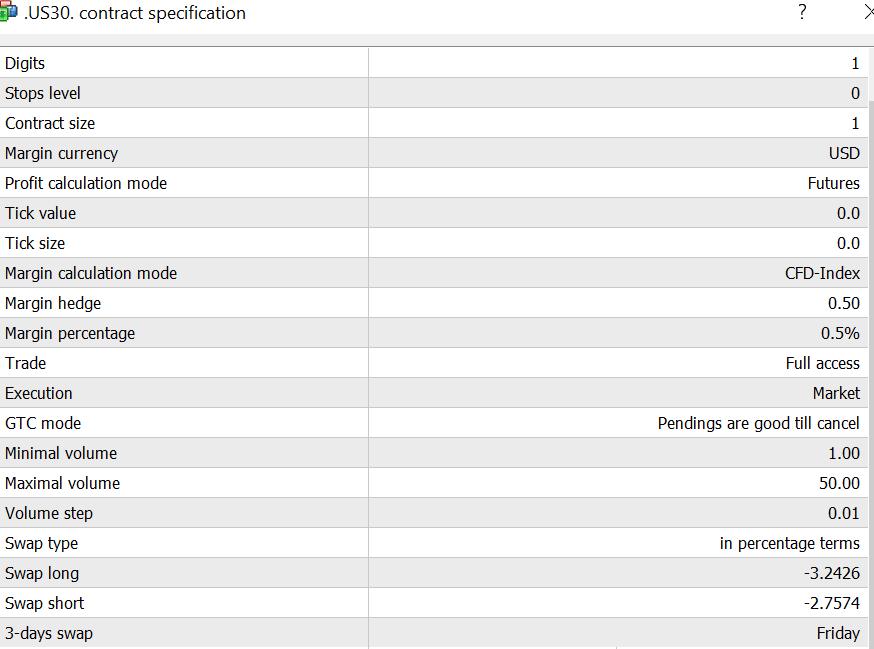
Task: Select the Maximal volume 50.00 value
Action: click(x=839, y=483)
